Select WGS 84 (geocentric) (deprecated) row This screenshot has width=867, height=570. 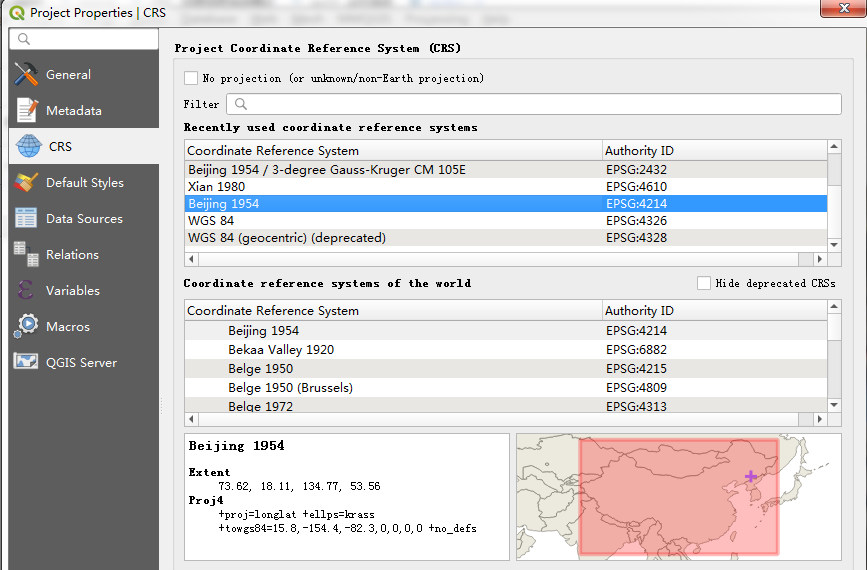506,238
